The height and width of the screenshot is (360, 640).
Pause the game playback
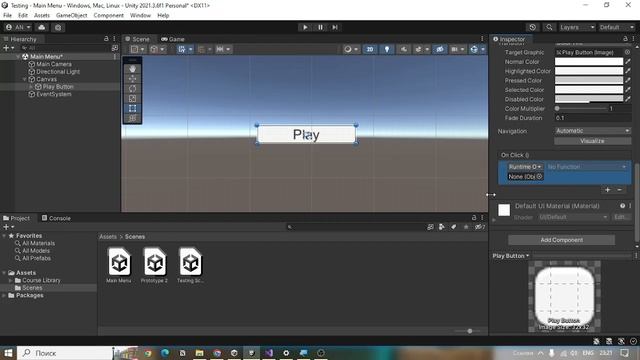(x=320, y=27)
